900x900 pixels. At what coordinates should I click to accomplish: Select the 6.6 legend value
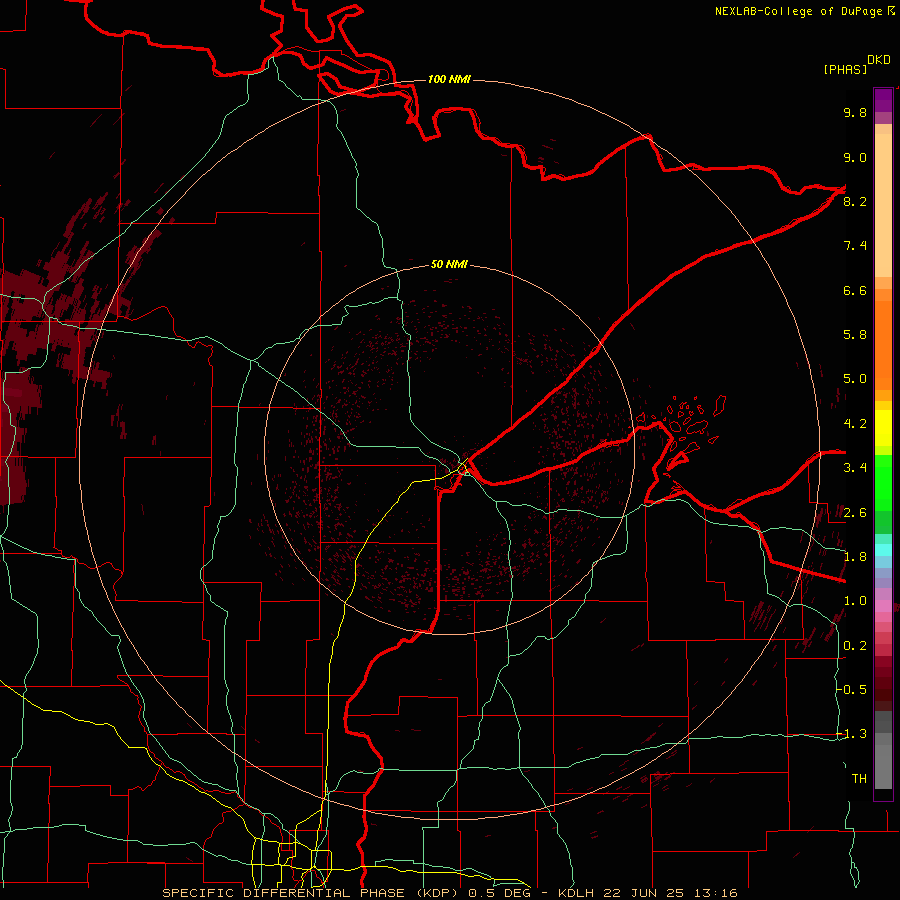855,290
